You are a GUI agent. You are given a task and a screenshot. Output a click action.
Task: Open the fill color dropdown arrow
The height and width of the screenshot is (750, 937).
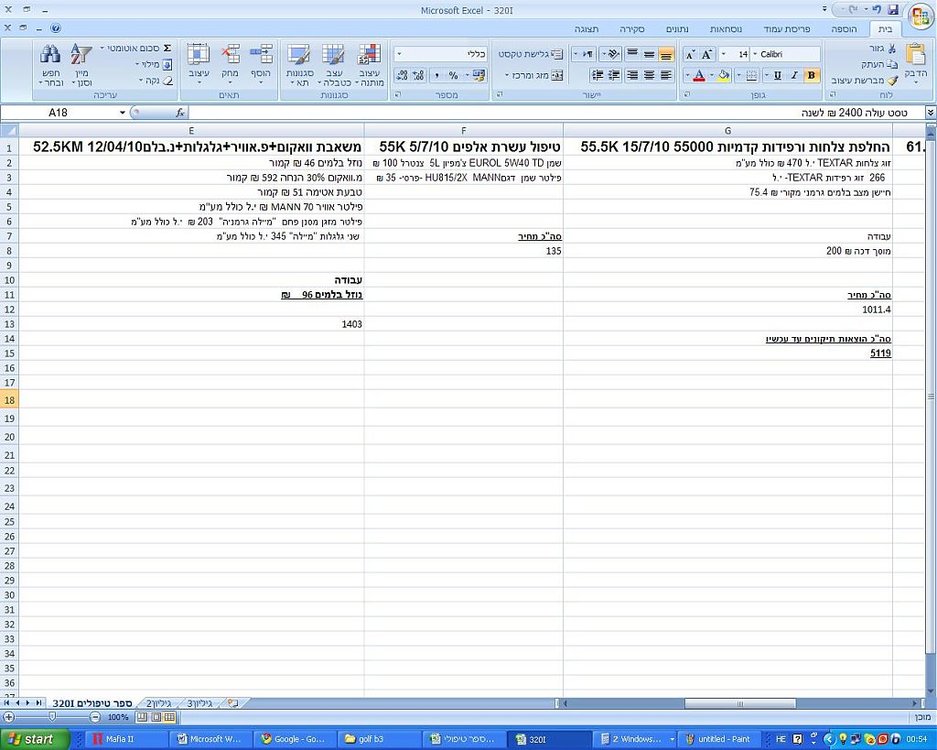tap(712, 75)
